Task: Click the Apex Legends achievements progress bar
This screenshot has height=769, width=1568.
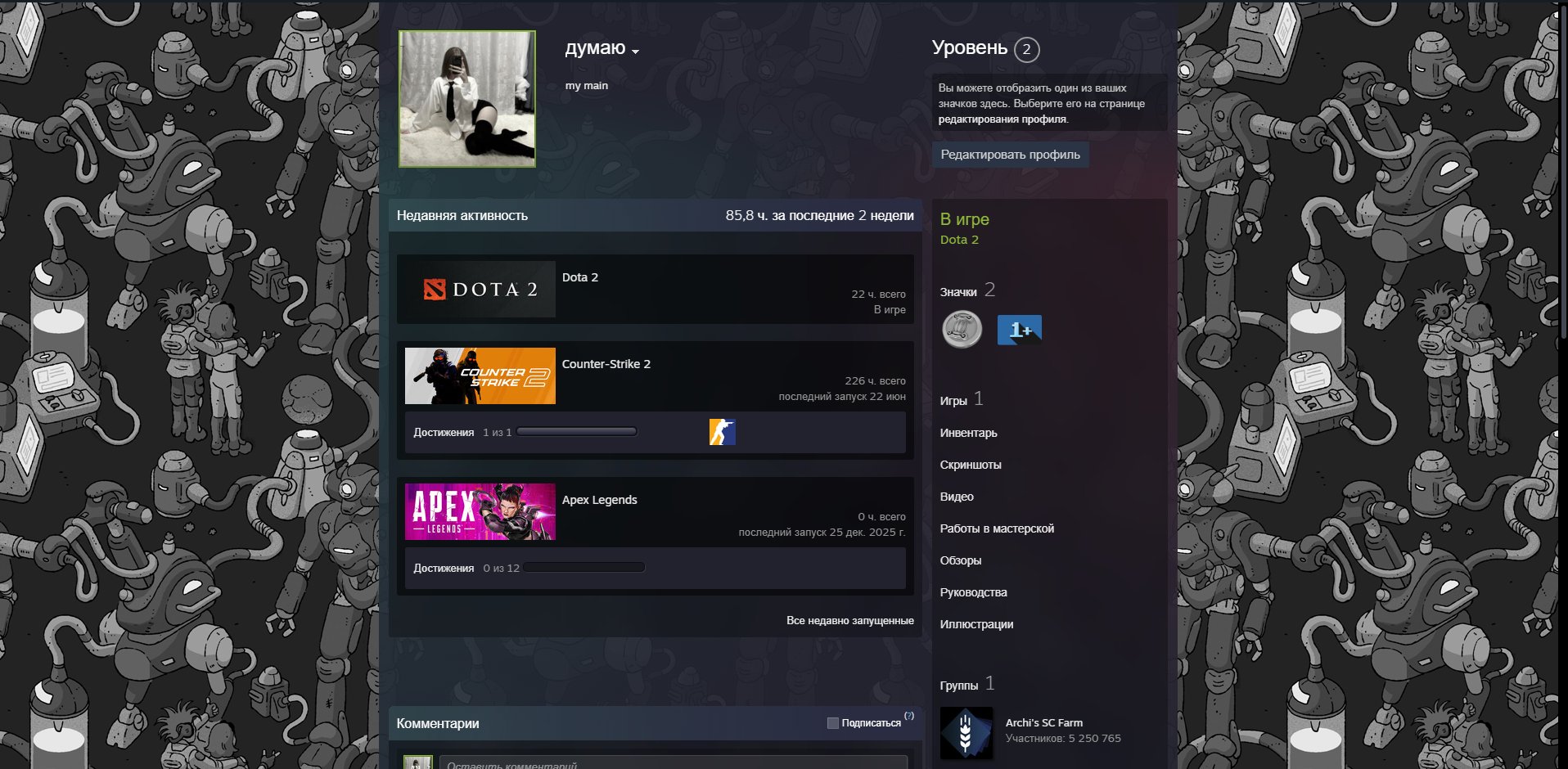Action: [x=584, y=568]
